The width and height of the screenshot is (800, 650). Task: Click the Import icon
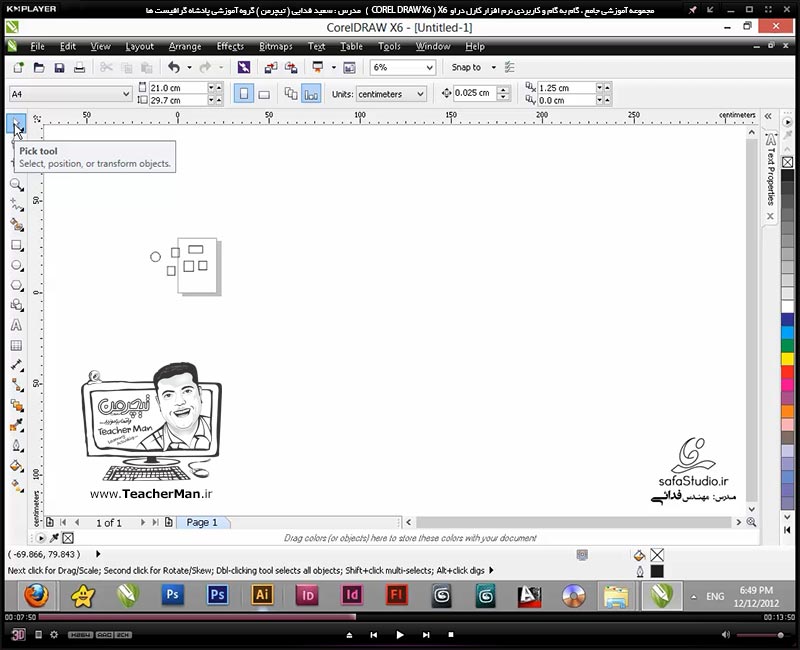[271, 67]
